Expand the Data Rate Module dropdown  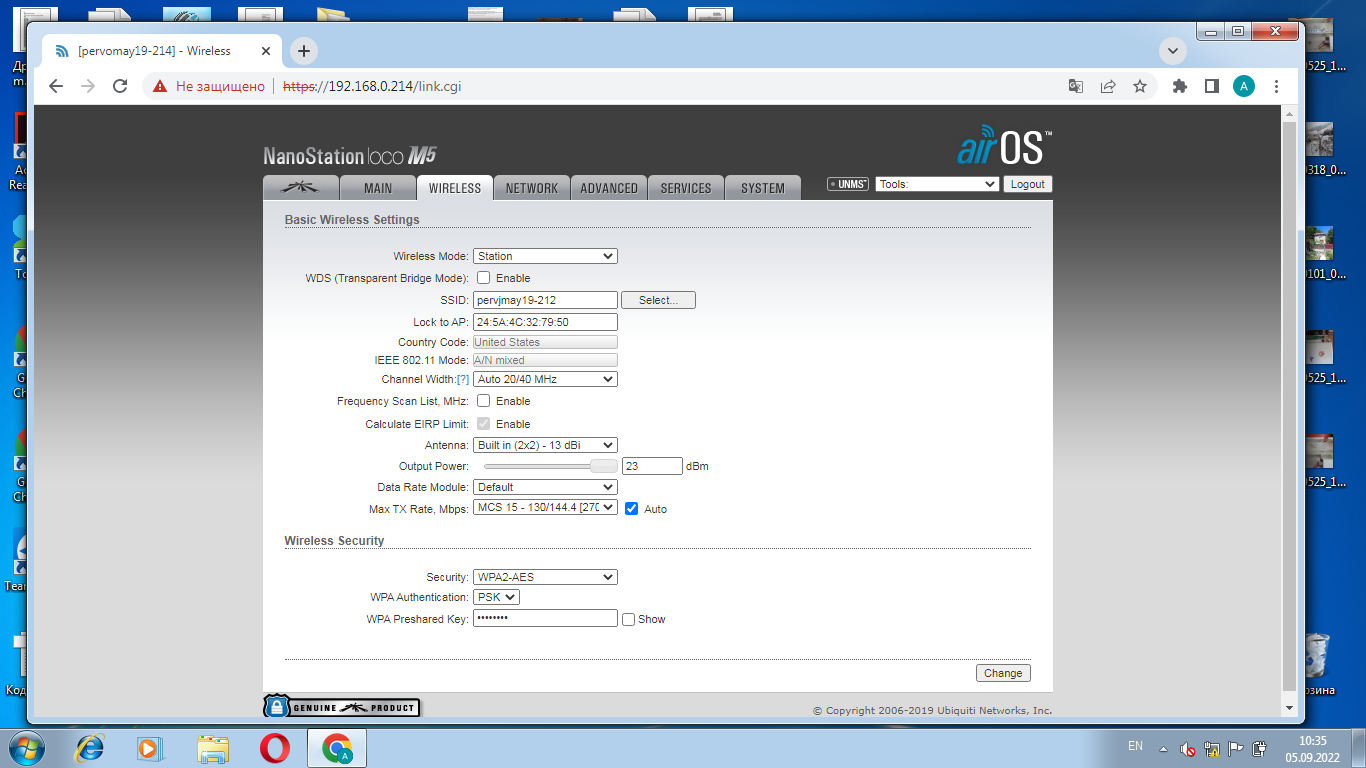[545, 487]
